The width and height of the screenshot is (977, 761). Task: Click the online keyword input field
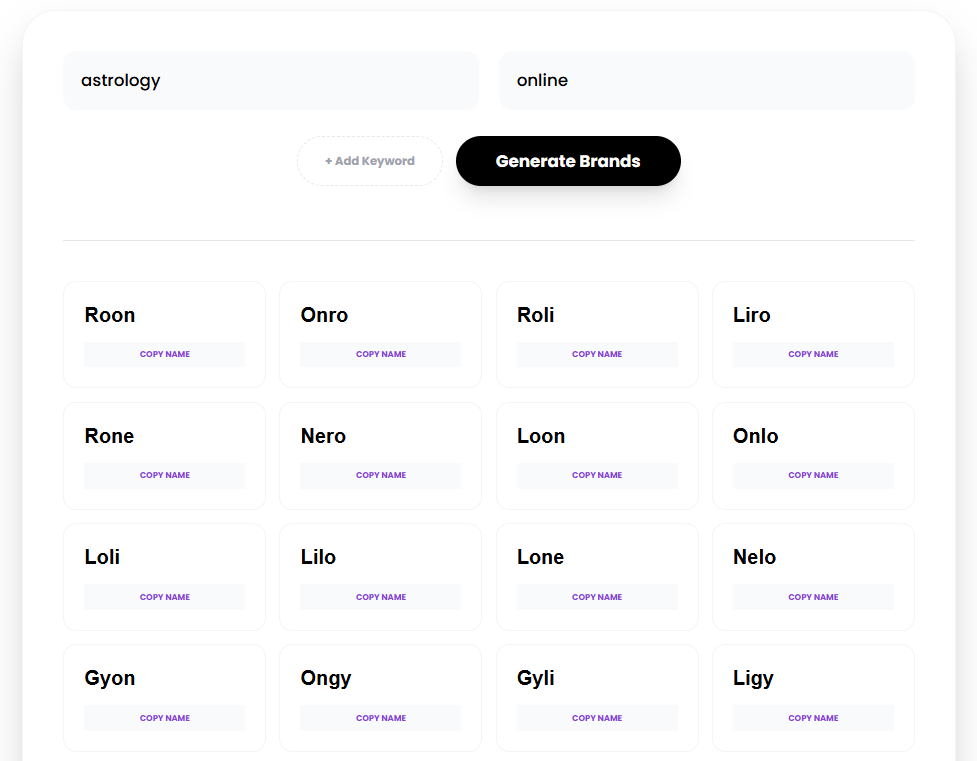[x=706, y=80]
